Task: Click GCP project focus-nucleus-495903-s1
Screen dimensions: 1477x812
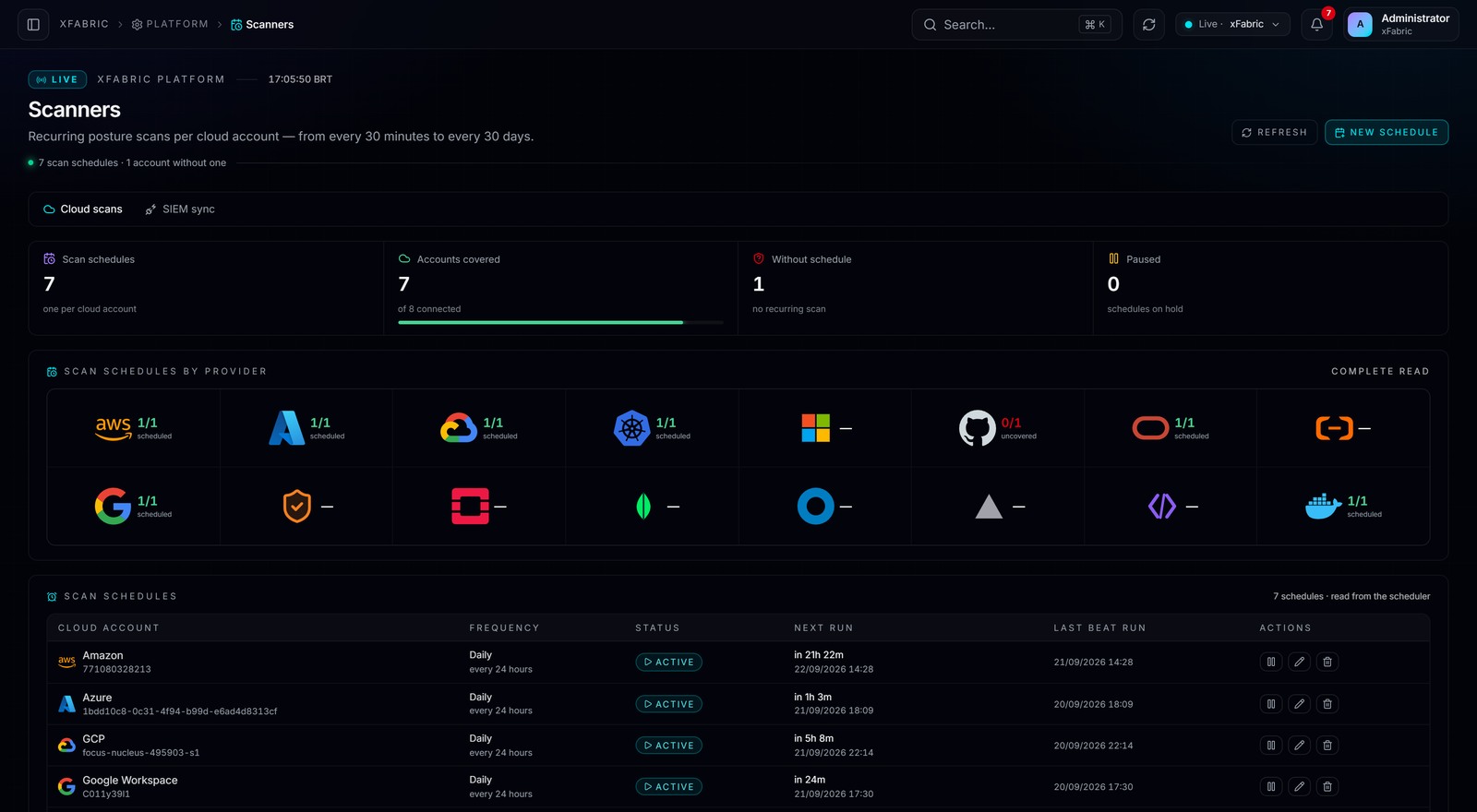Action: [x=141, y=753]
